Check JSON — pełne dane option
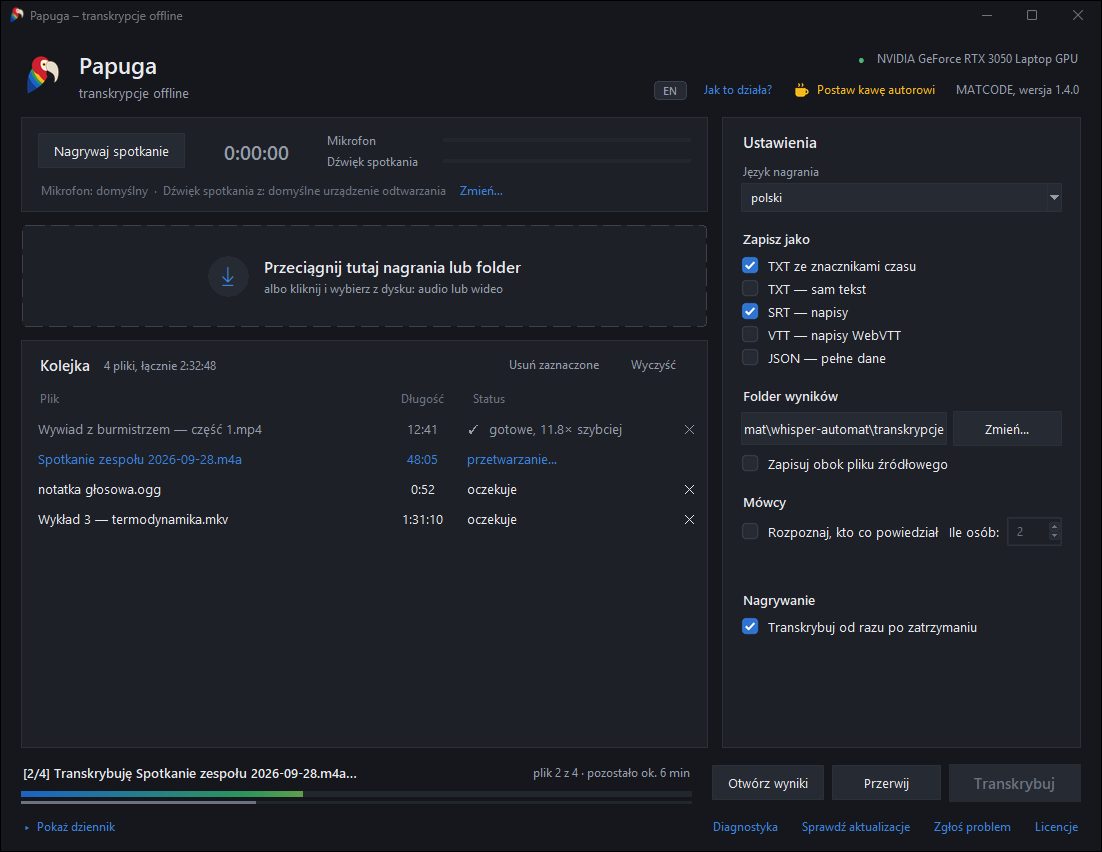1102x852 pixels. 750,358
